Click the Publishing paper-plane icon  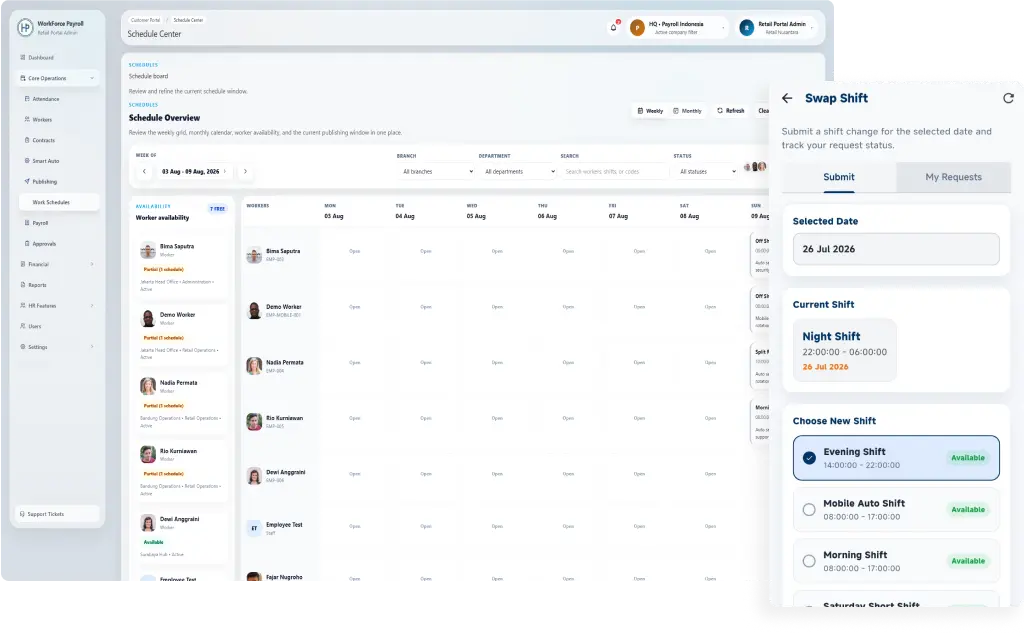click(27, 182)
